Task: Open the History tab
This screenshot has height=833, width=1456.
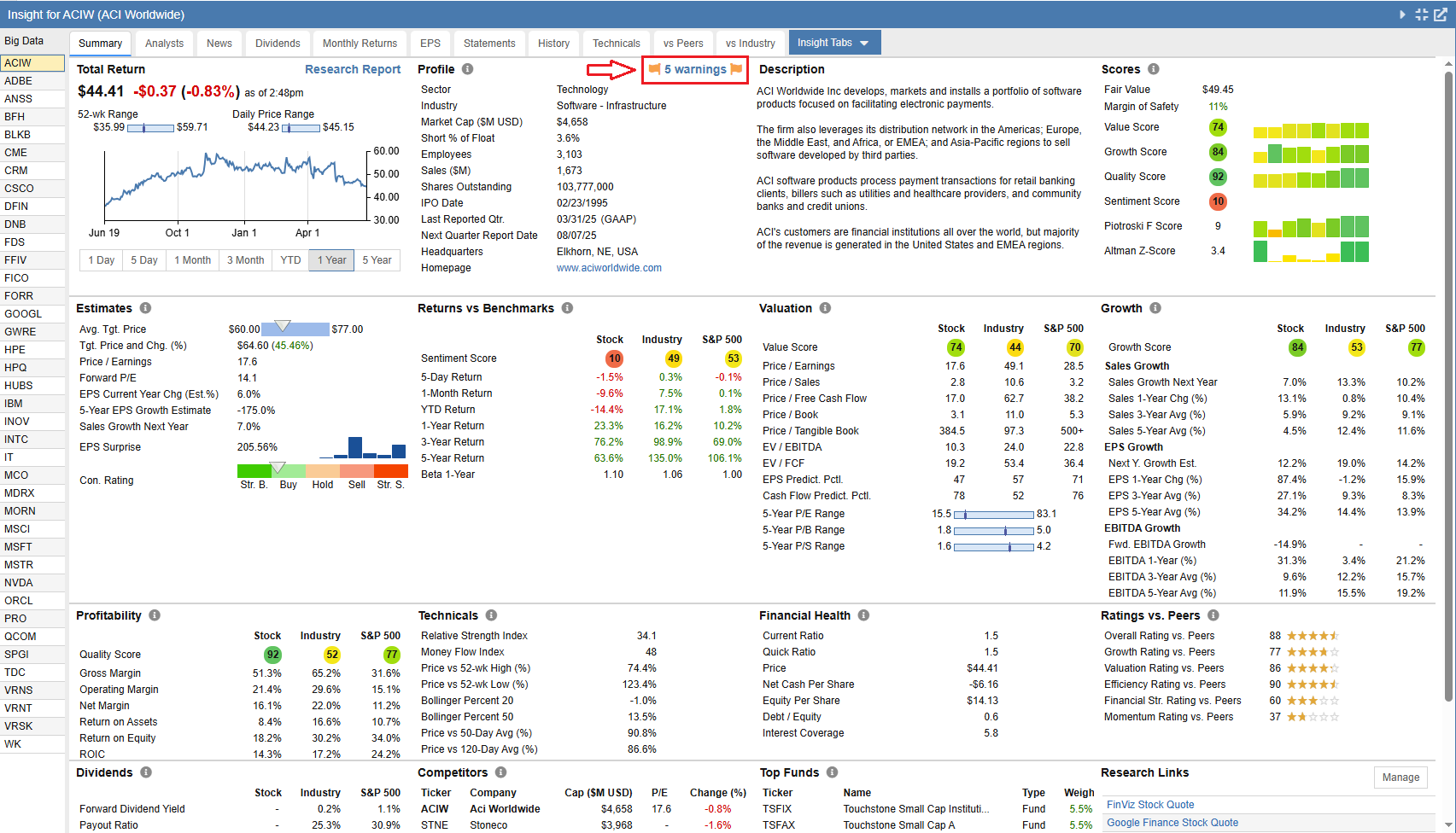Action: (x=553, y=44)
